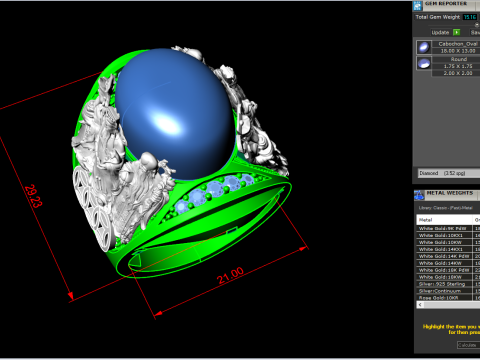Open the Diamond material dropdown
This screenshot has height=360, width=480.
click(x=449, y=173)
